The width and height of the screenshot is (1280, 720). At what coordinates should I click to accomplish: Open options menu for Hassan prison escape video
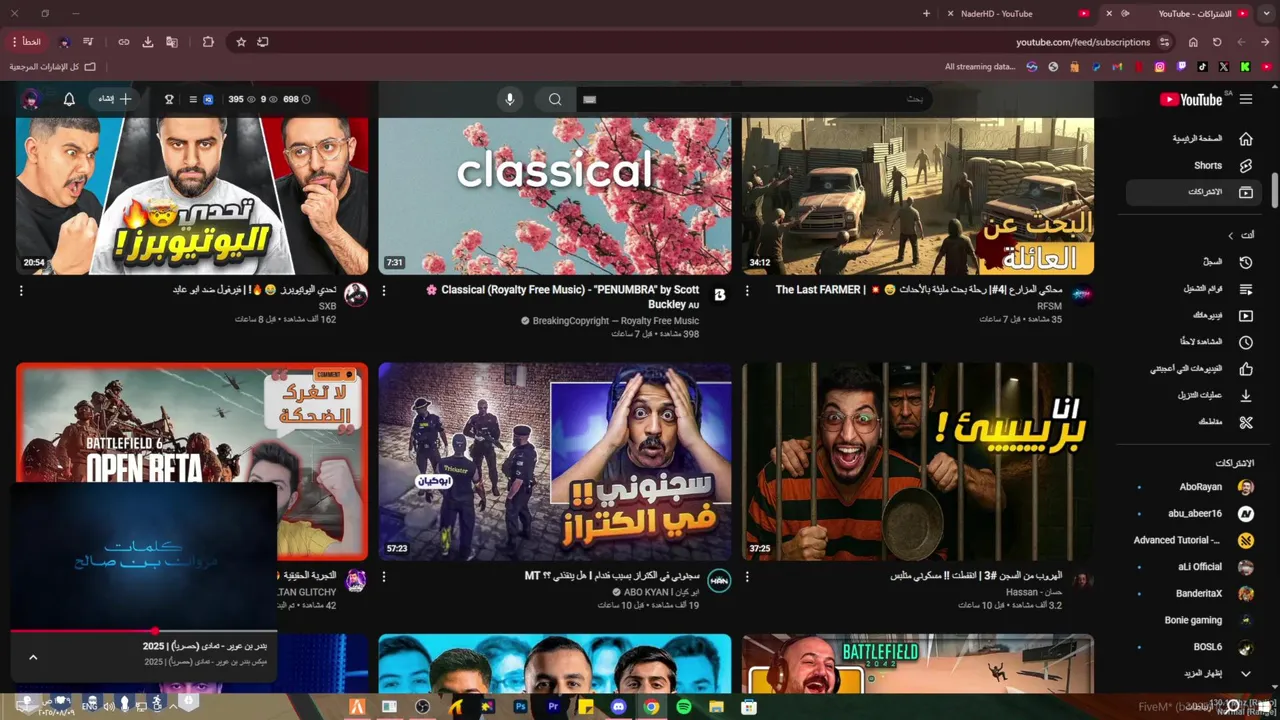[747, 577]
